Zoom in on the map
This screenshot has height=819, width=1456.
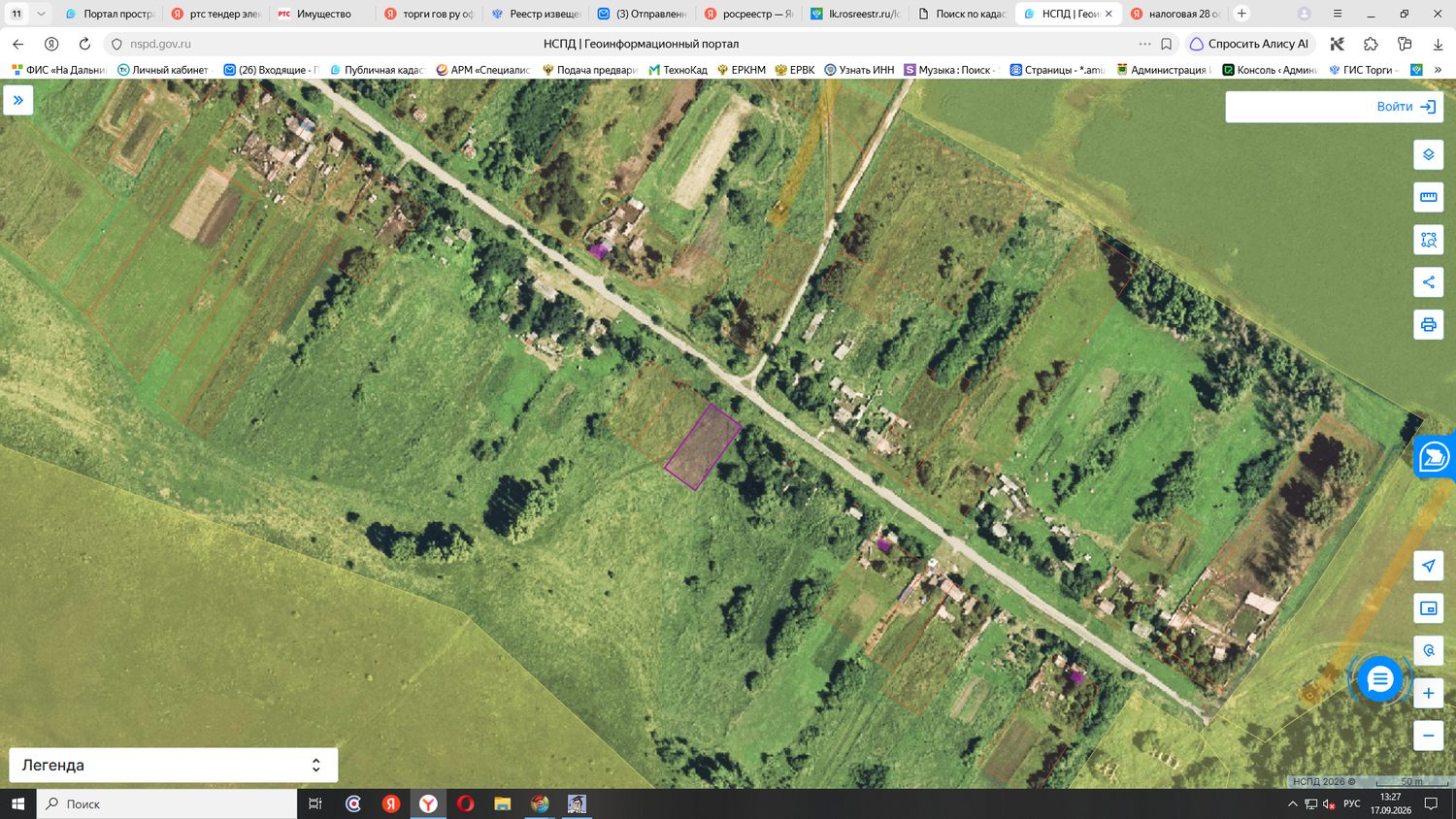click(1428, 693)
